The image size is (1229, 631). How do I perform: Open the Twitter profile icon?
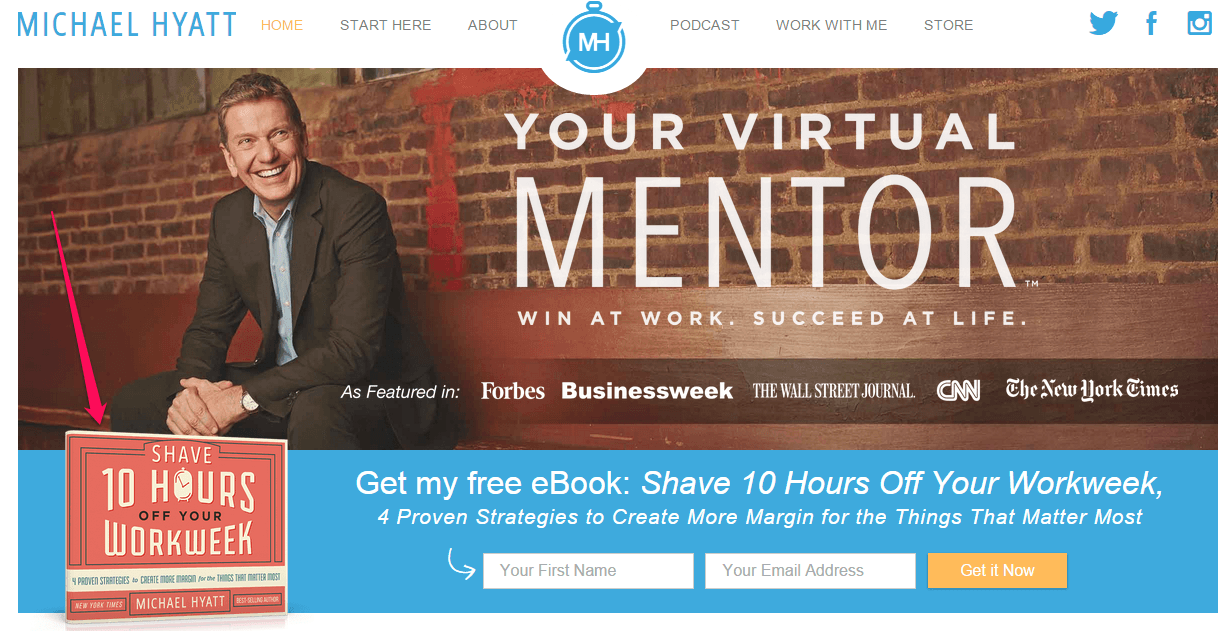click(1103, 23)
